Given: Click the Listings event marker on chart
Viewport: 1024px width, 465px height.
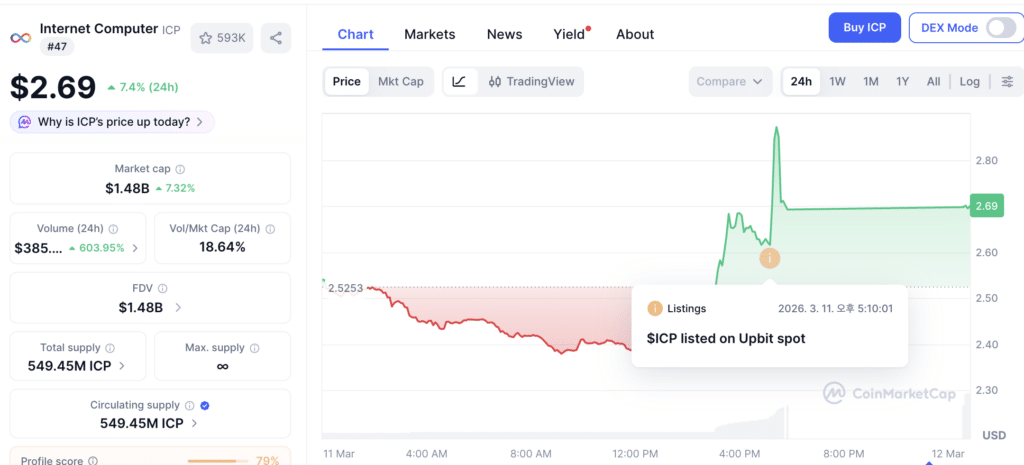Looking at the screenshot, I should 769,258.
